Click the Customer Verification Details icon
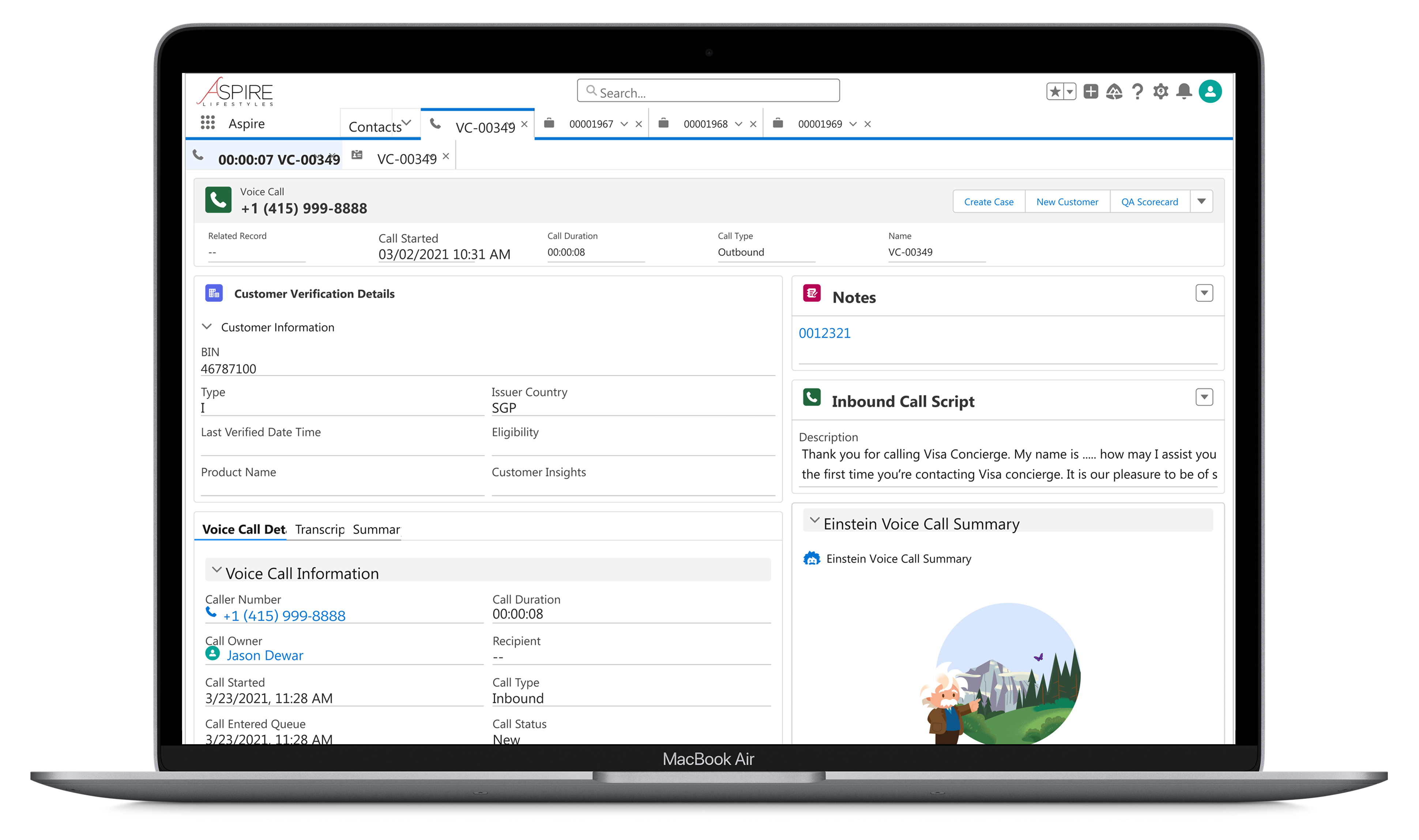 (214, 293)
